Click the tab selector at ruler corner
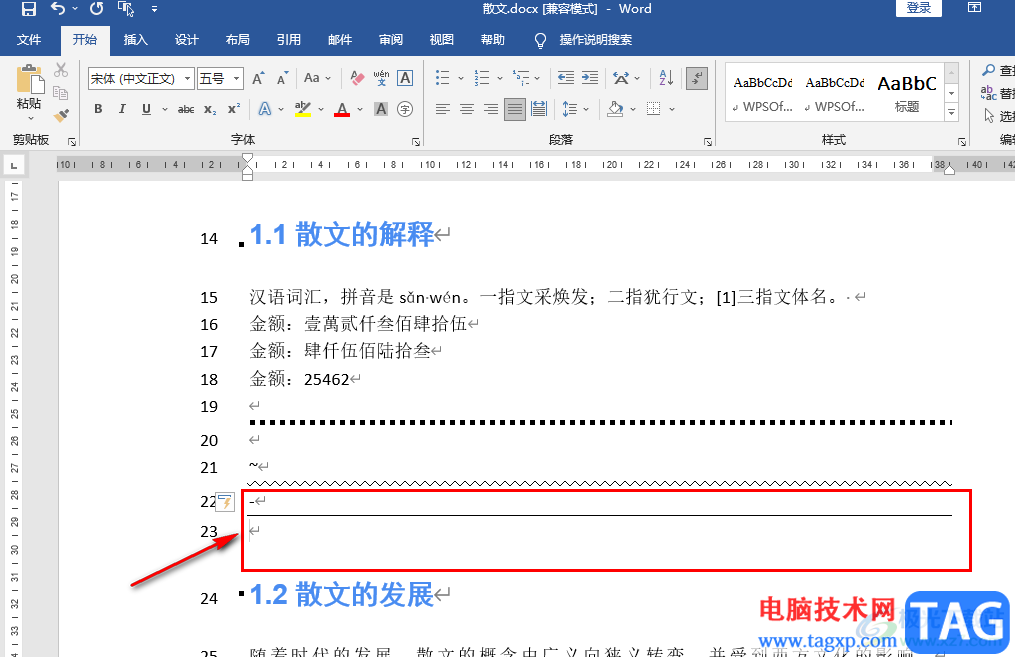 click(x=14, y=166)
